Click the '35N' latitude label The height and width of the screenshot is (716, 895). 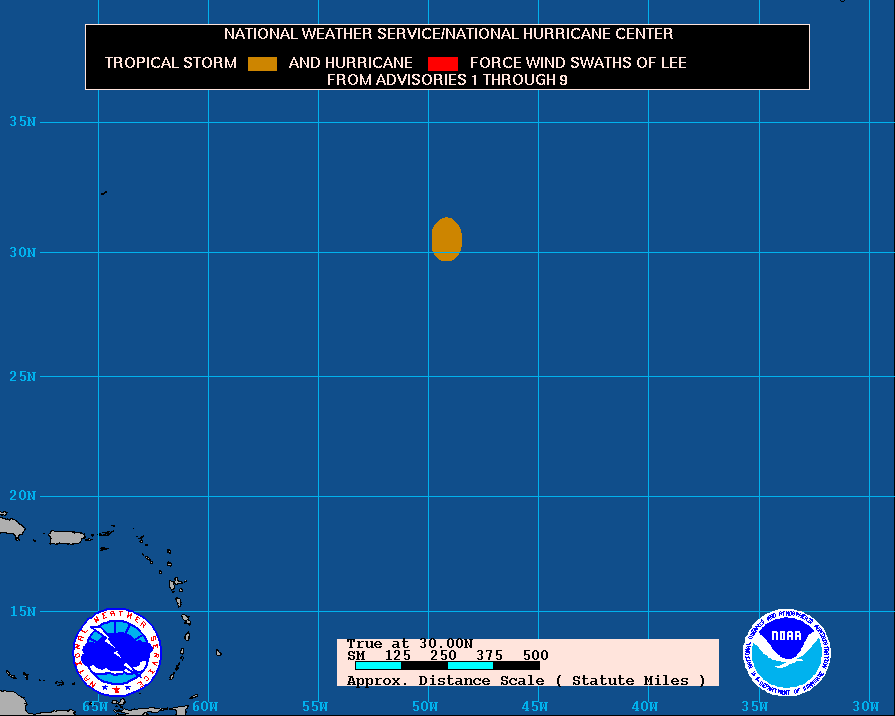(x=23, y=122)
